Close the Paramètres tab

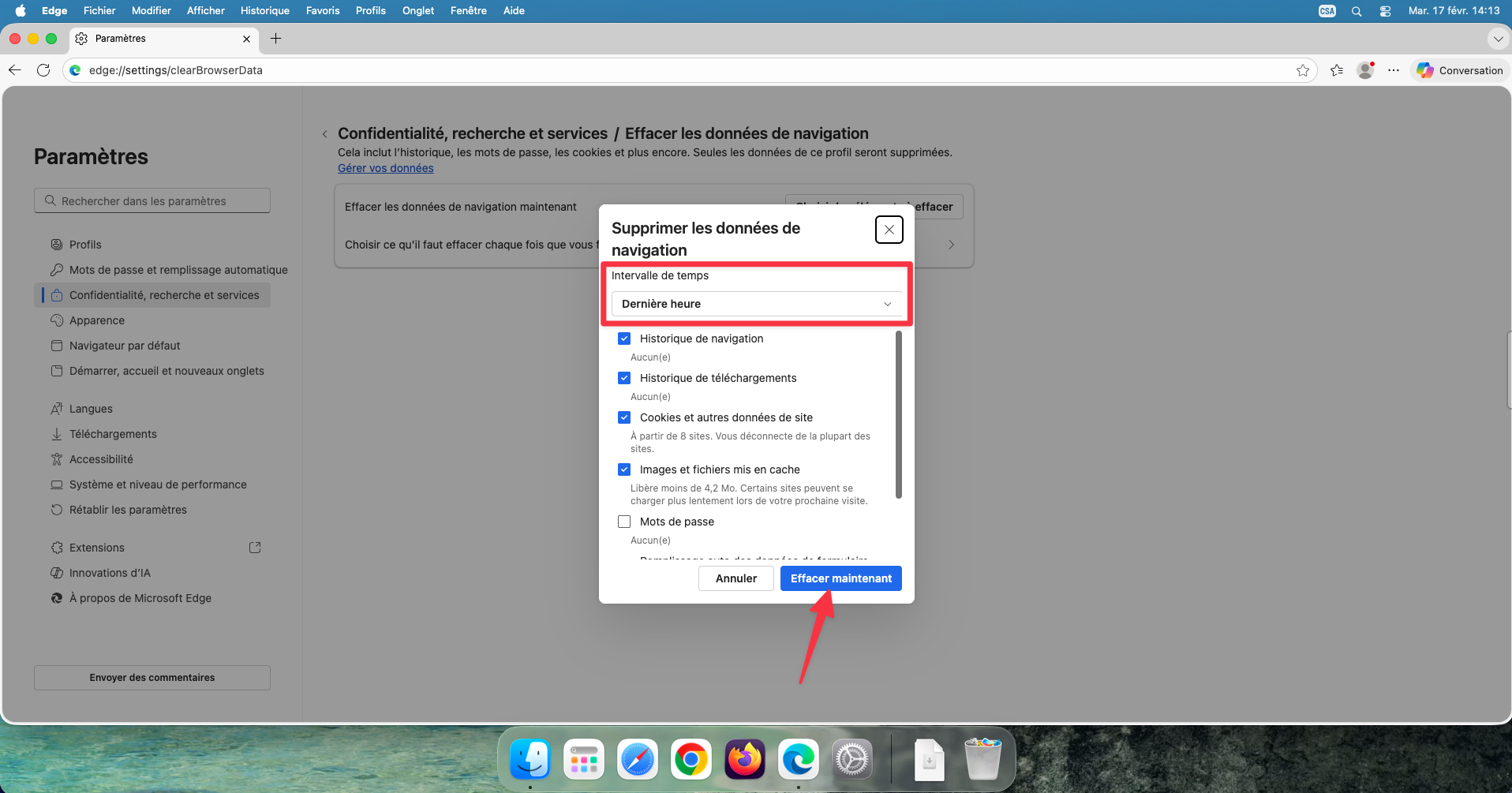246,39
